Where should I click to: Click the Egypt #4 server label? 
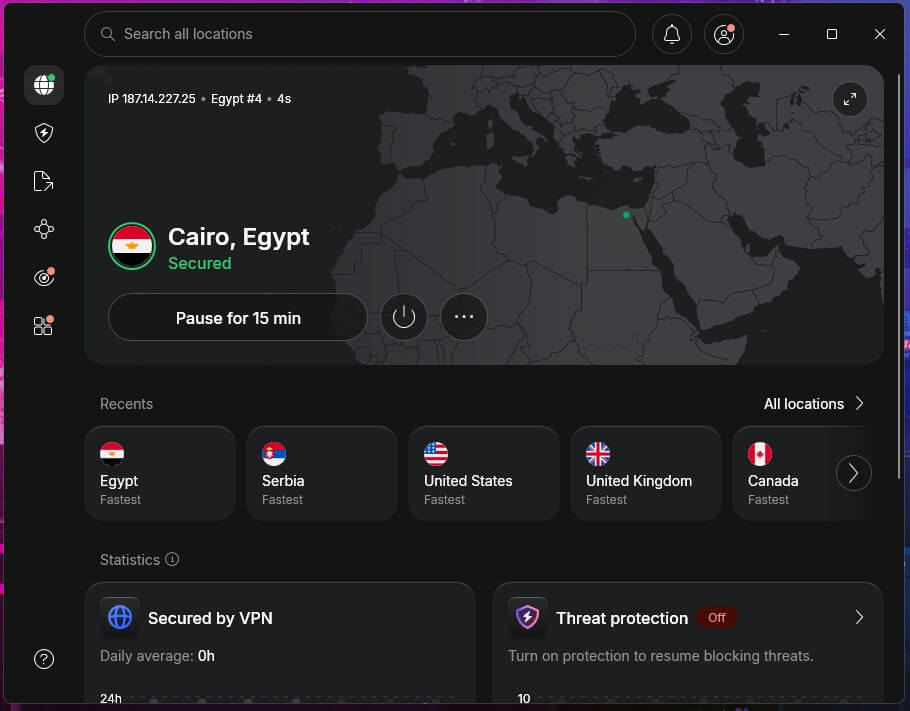(236, 99)
